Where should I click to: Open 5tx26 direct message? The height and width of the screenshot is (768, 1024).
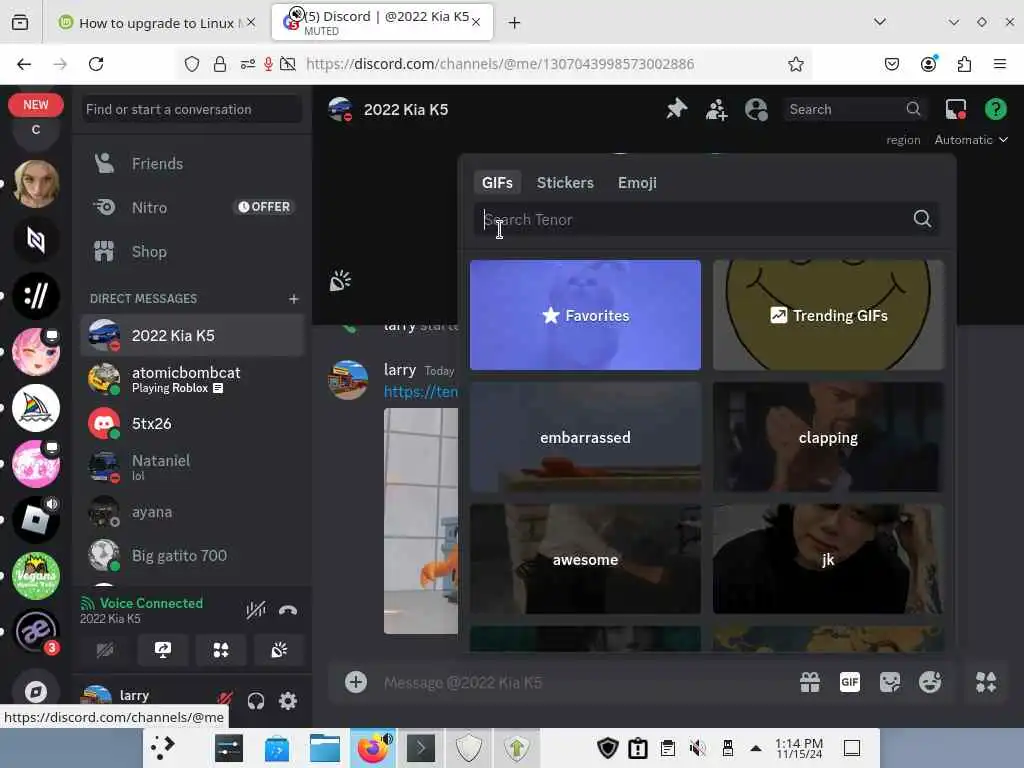point(193,423)
